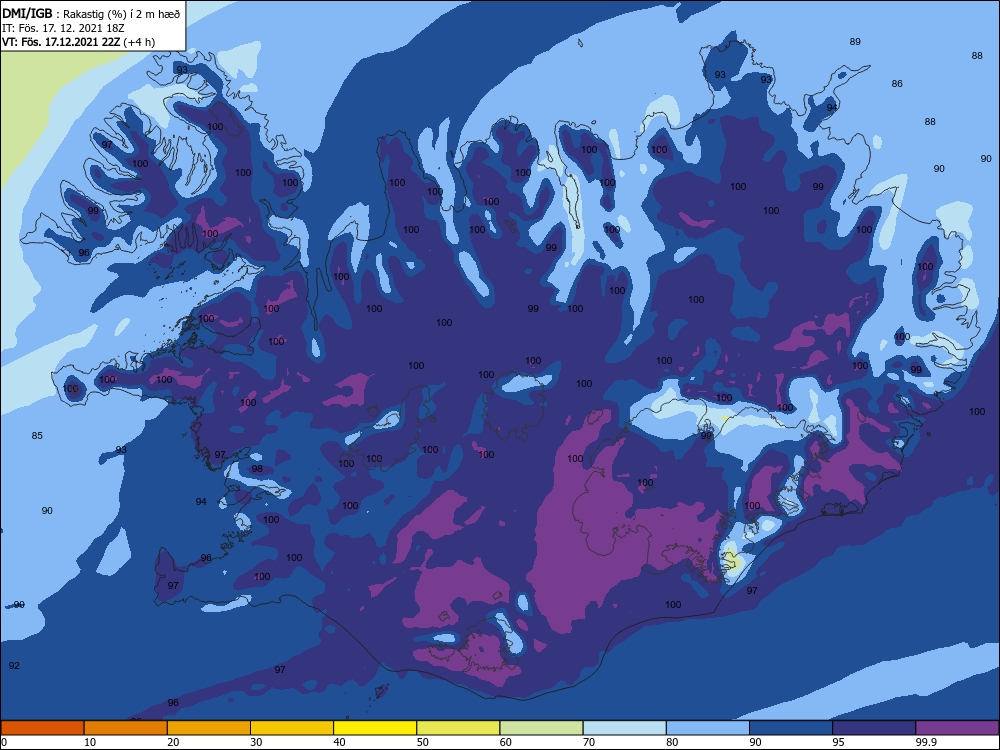Click the legend tick label '95'
This screenshot has width=1000, height=750.
tap(839, 742)
